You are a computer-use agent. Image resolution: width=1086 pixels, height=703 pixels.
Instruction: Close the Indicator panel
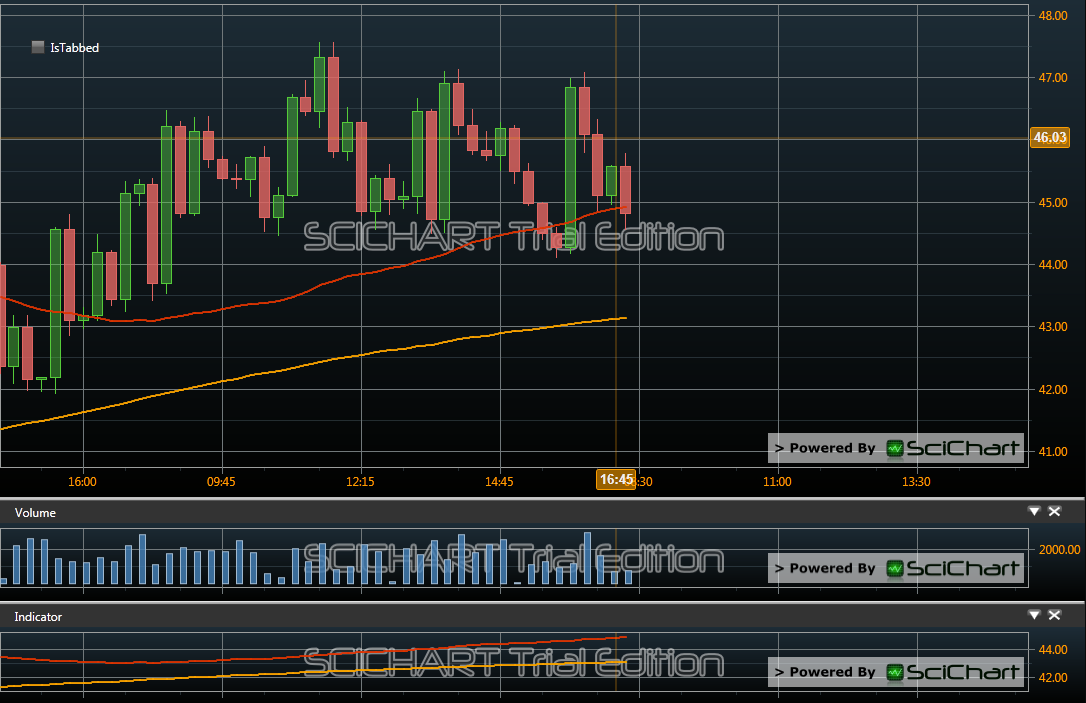1054,615
